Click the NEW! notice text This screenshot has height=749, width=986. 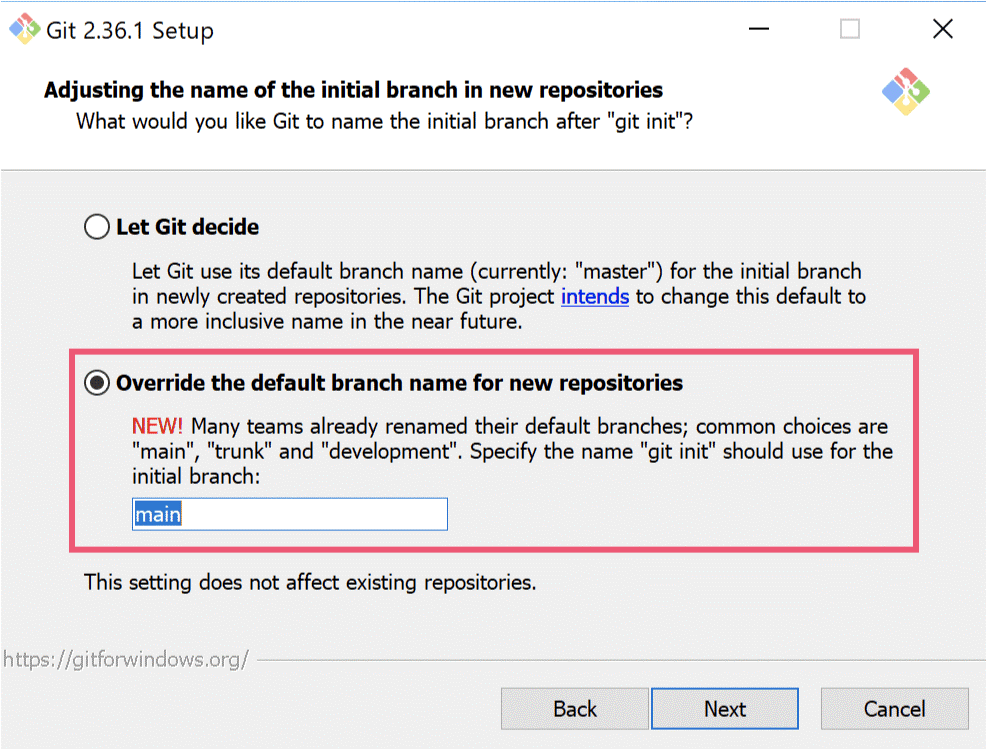coord(157,426)
